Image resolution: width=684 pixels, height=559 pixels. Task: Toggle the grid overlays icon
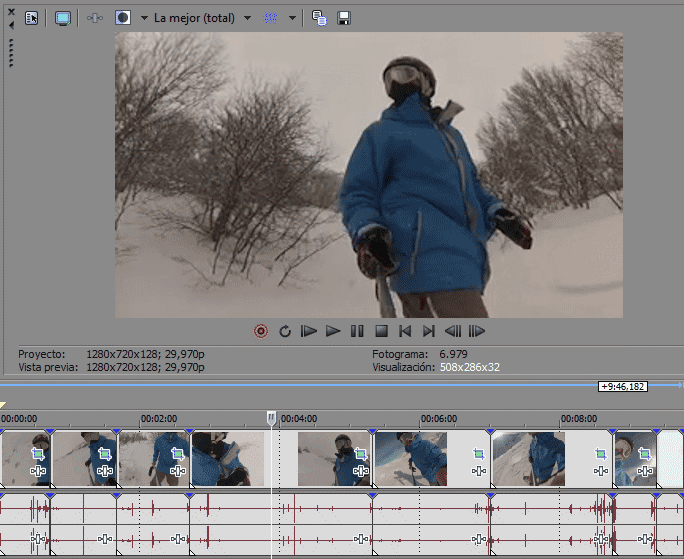pyautogui.click(x=272, y=18)
